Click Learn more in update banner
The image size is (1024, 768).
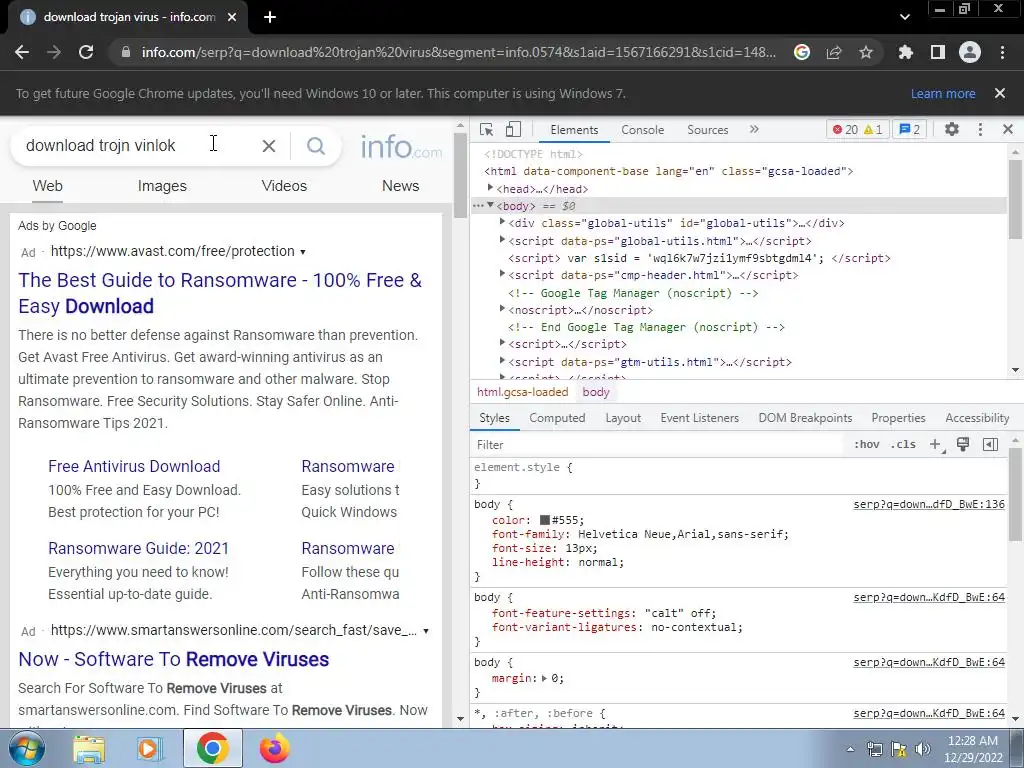point(943,93)
